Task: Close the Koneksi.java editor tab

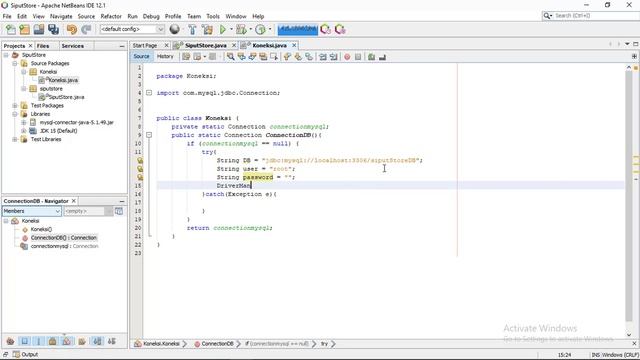Action: pos(294,45)
